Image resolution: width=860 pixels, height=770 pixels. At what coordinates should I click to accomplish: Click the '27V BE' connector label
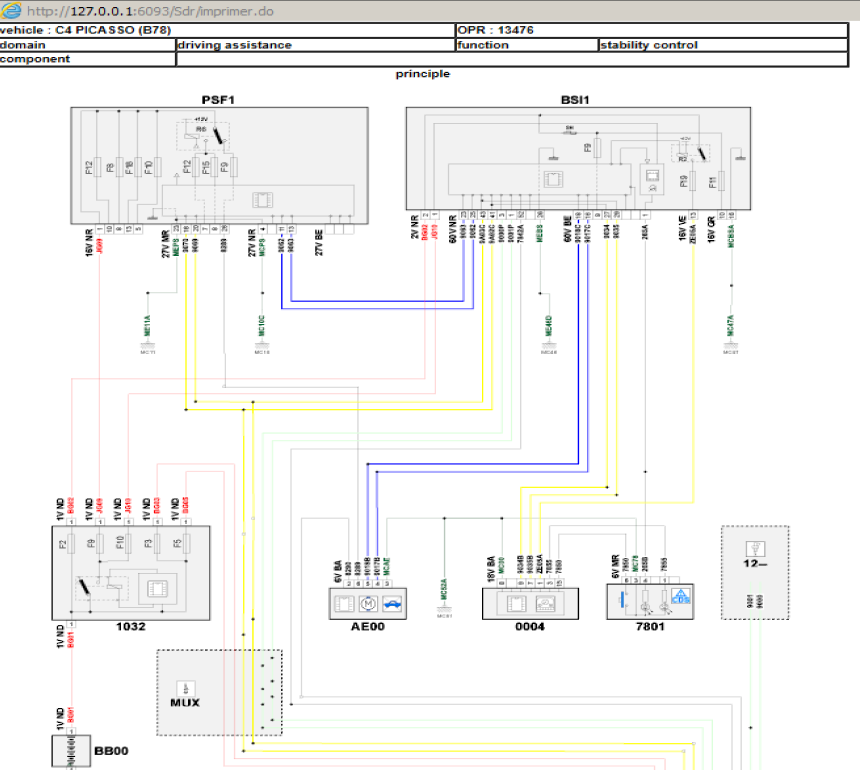(319, 243)
